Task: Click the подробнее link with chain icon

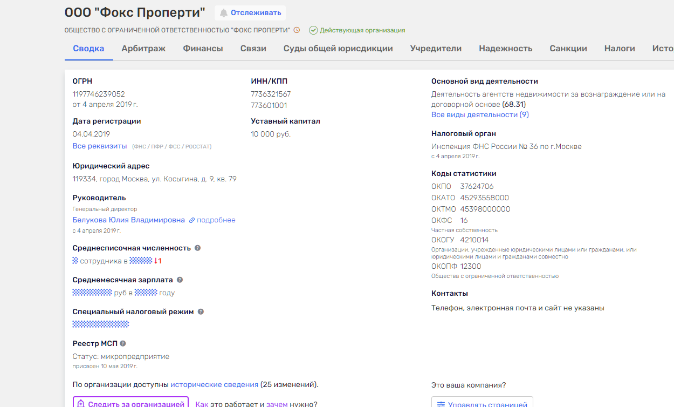Action: pos(212,220)
